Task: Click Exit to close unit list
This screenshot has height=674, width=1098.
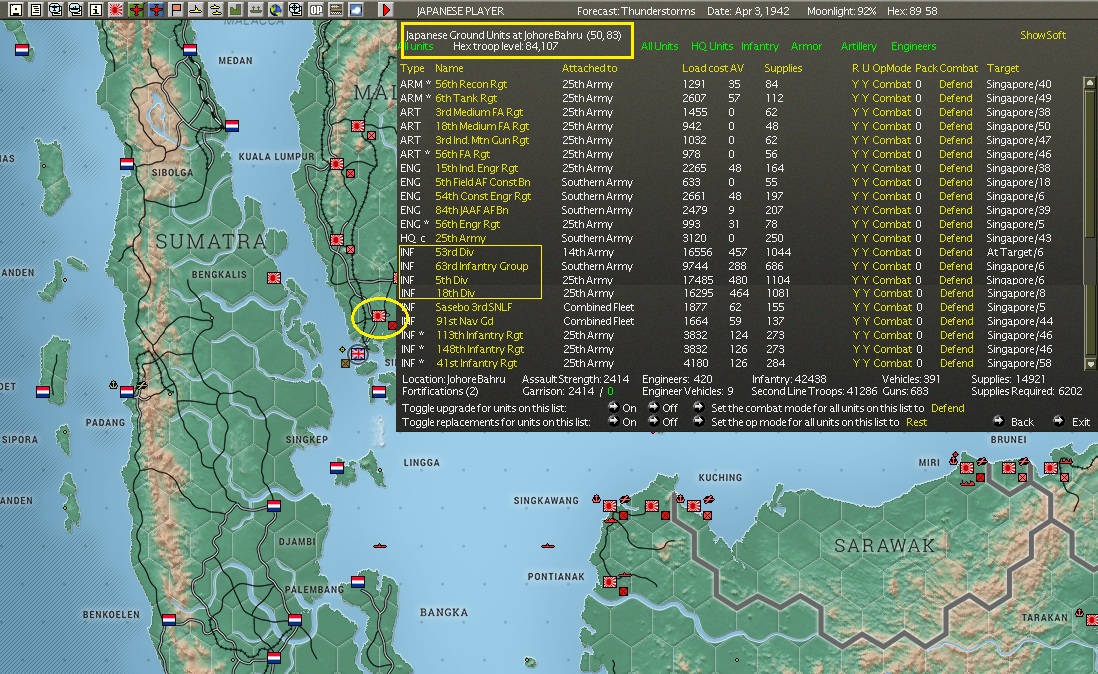Action: coord(1071,421)
